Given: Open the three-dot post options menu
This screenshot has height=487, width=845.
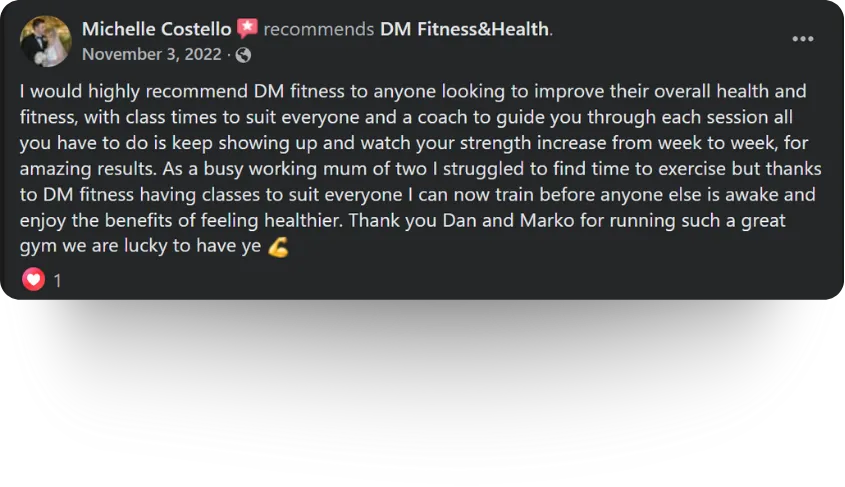Looking at the screenshot, I should click(x=802, y=39).
